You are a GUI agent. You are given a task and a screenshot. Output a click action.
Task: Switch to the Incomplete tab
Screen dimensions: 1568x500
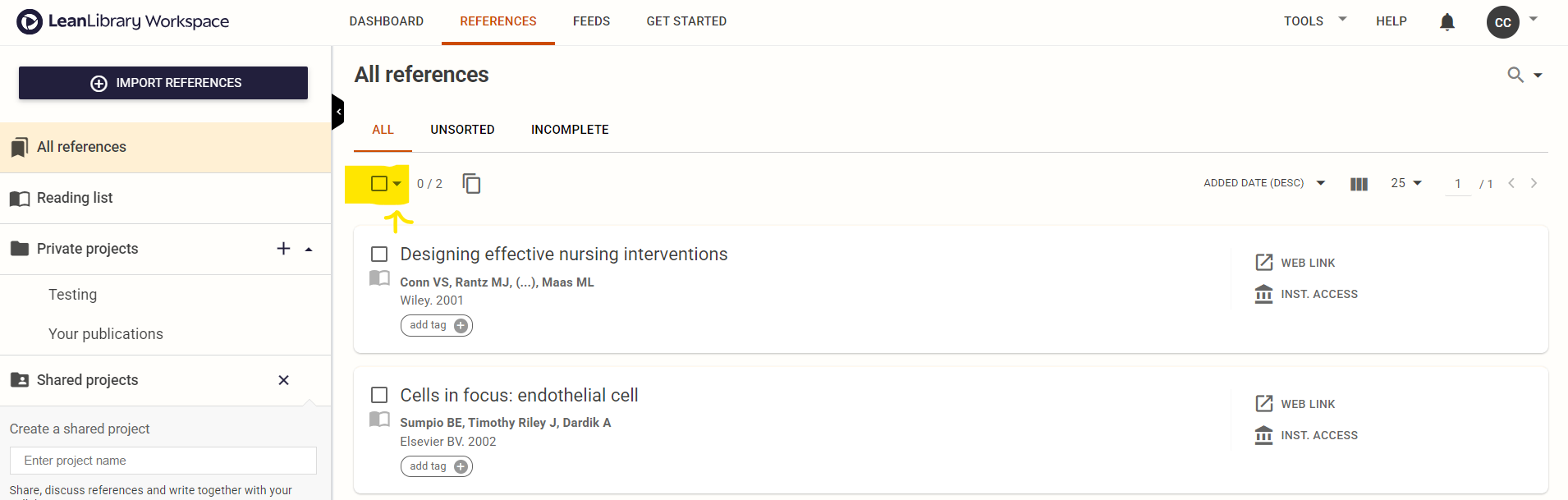pos(570,130)
